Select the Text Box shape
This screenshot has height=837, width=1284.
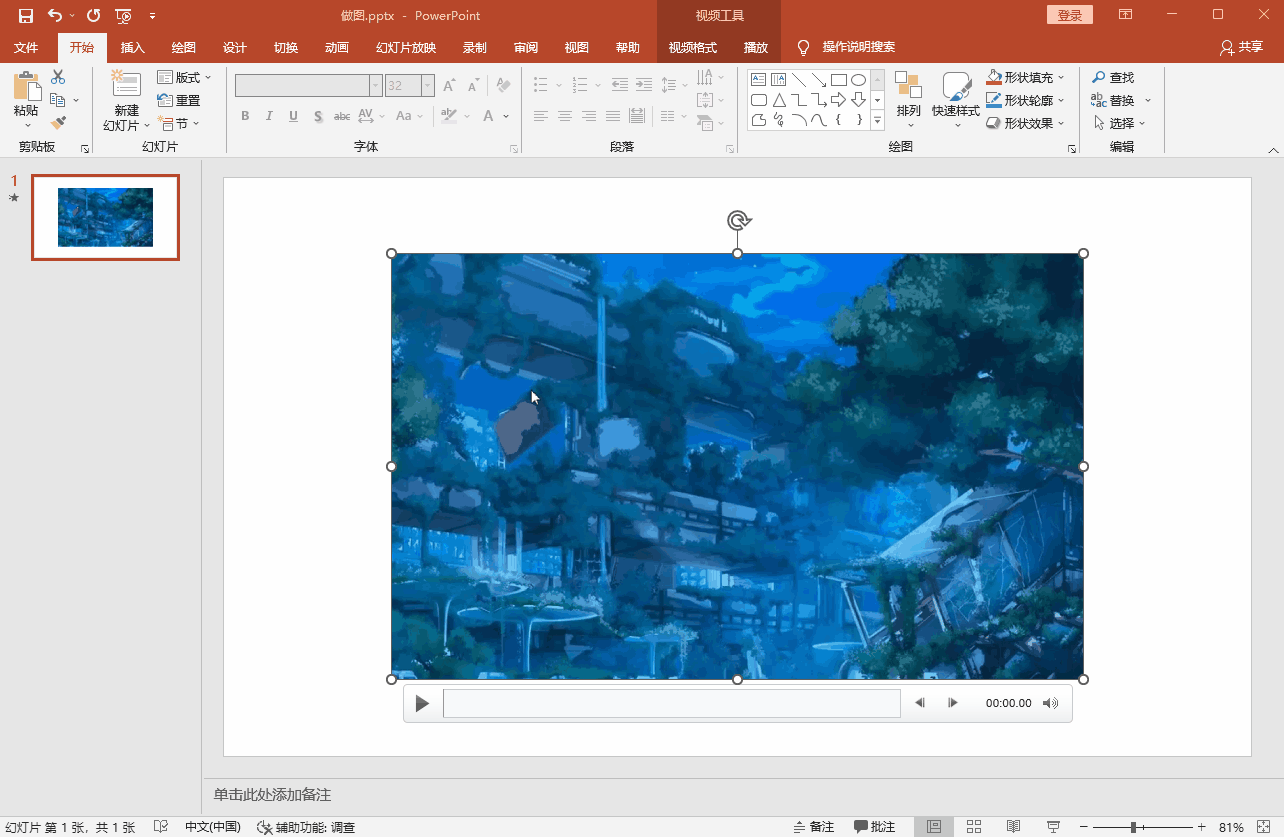pyautogui.click(x=758, y=80)
